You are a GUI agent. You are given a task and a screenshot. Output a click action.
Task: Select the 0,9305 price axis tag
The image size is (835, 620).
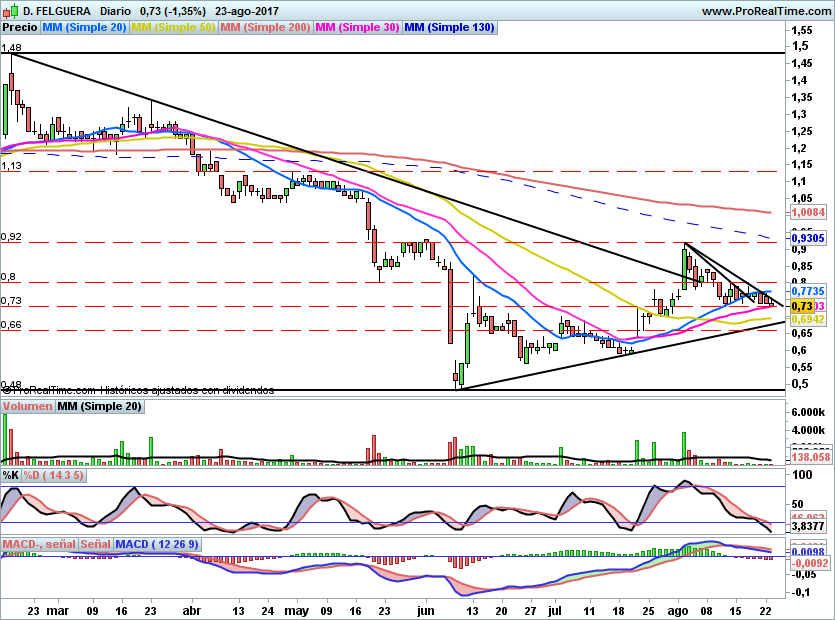tap(807, 239)
